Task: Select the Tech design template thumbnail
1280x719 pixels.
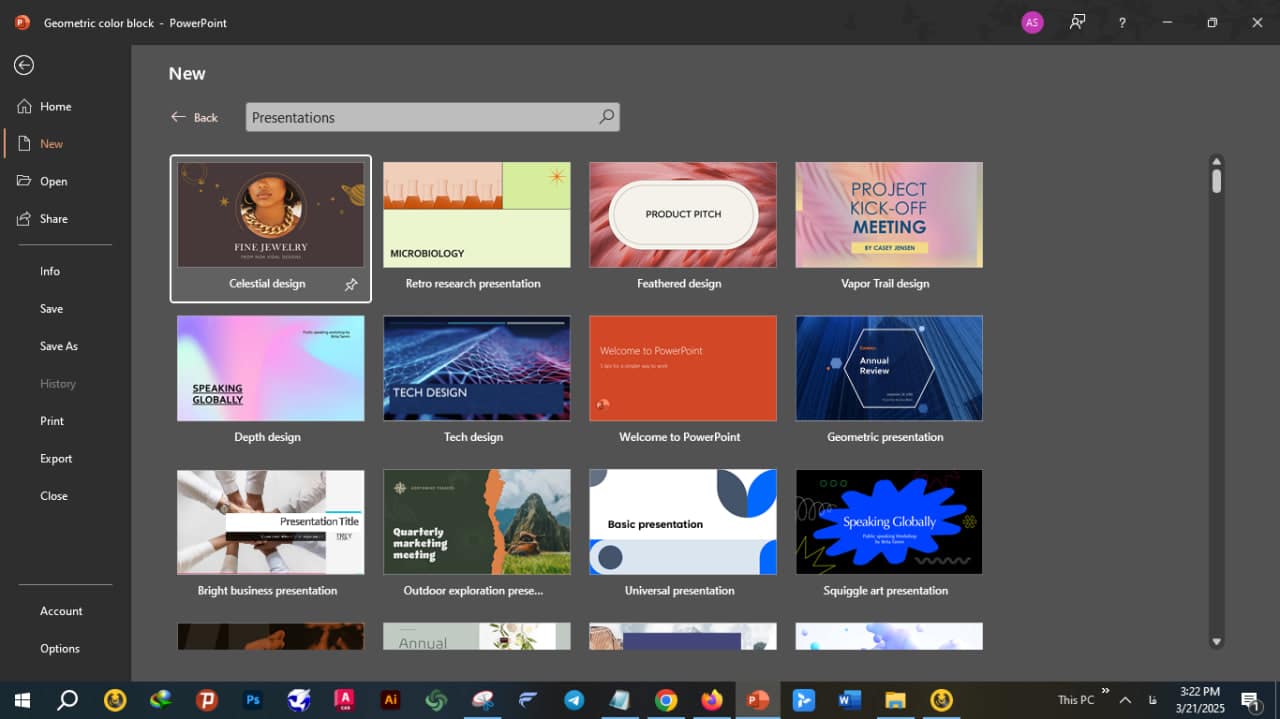Action: tap(476, 368)
